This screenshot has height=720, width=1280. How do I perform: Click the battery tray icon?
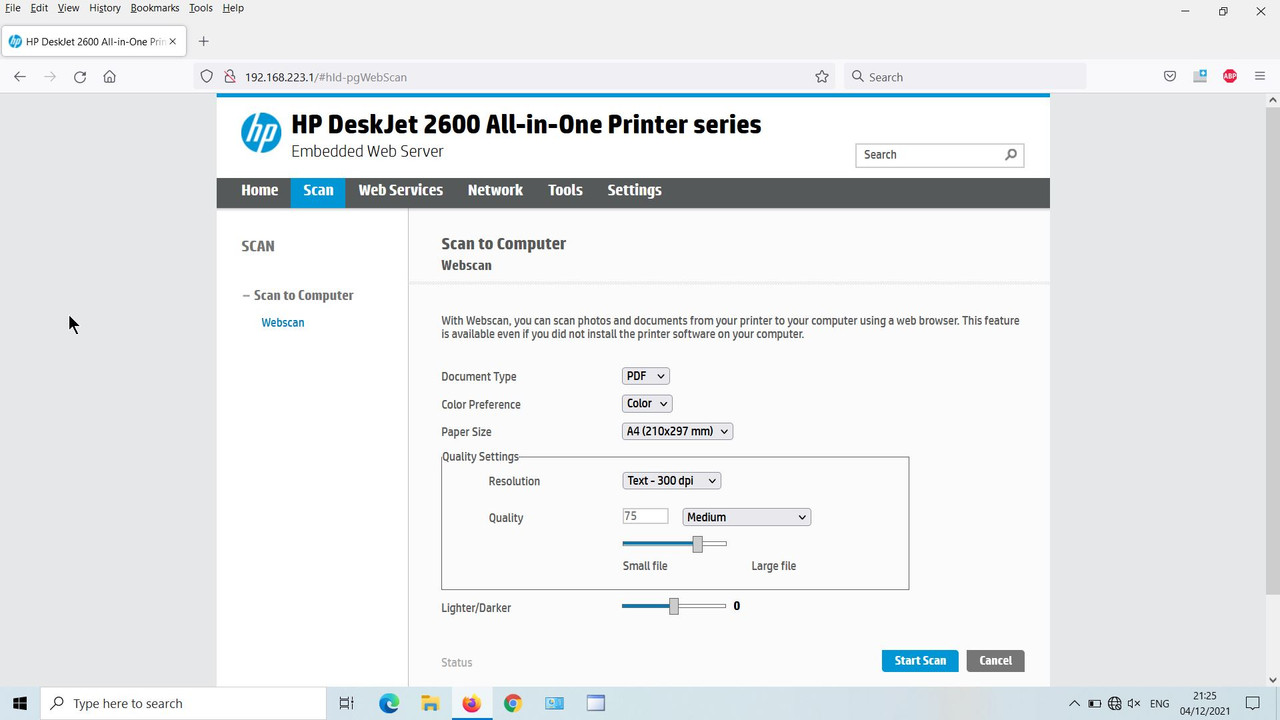click(1095, 703)
